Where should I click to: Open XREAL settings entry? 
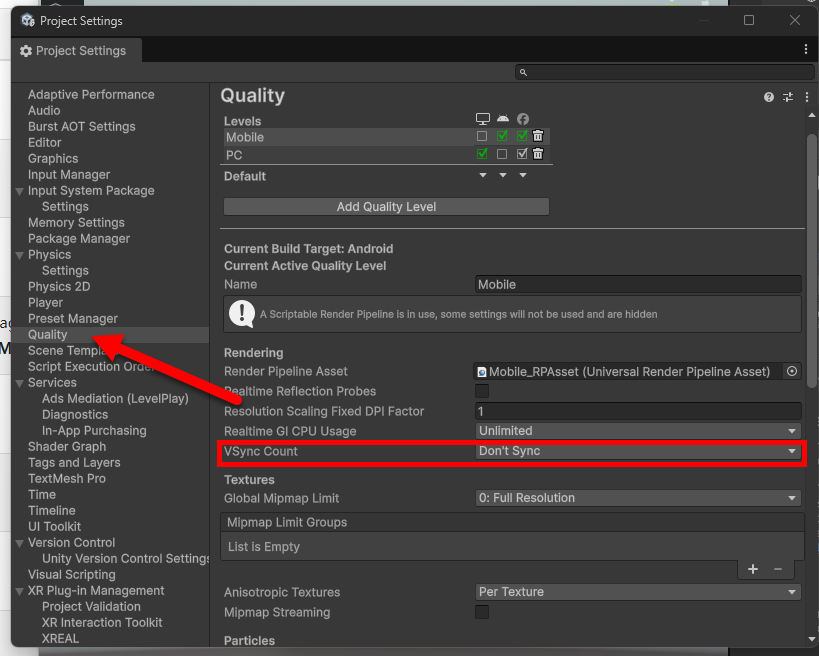(61, 638)
